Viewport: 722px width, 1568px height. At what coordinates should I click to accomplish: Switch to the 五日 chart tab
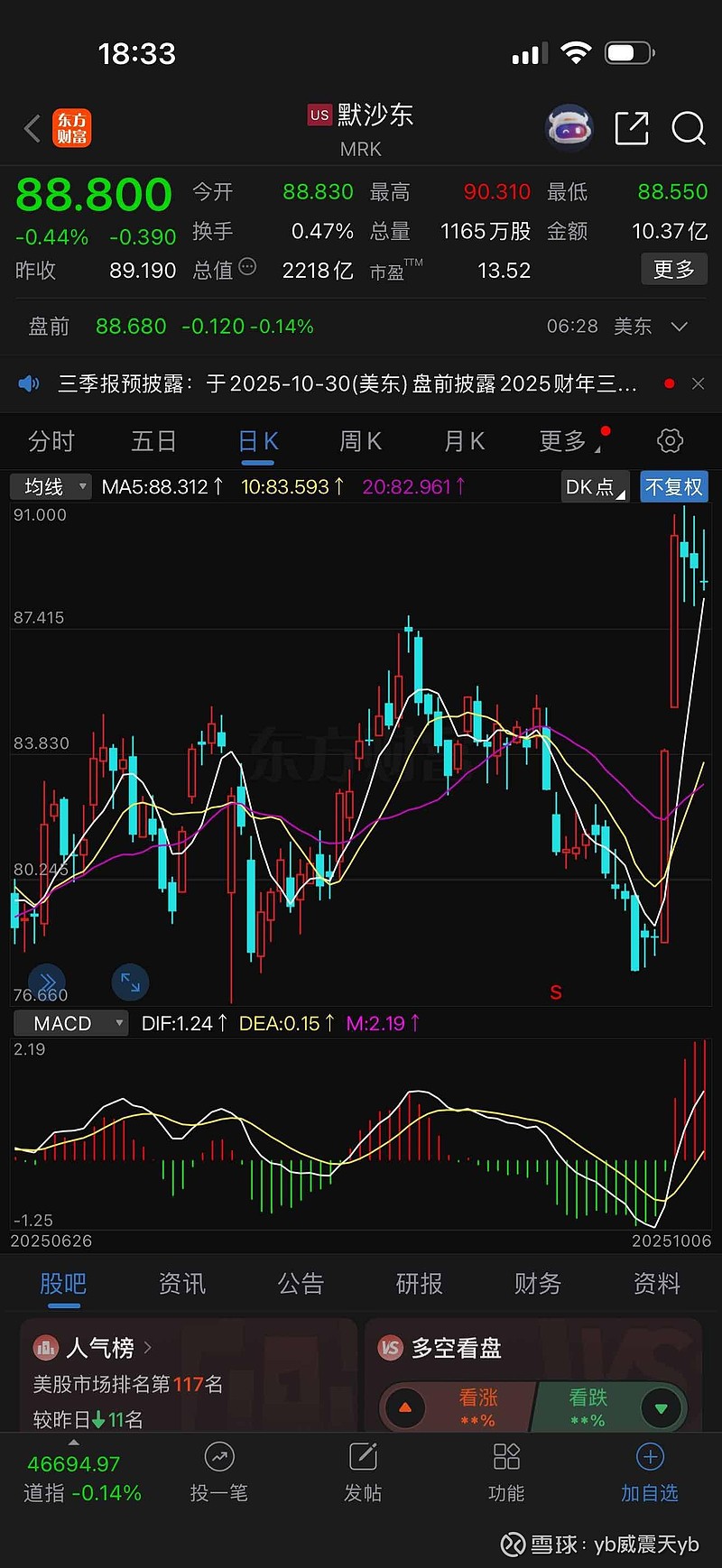click(x=153, y=441)
